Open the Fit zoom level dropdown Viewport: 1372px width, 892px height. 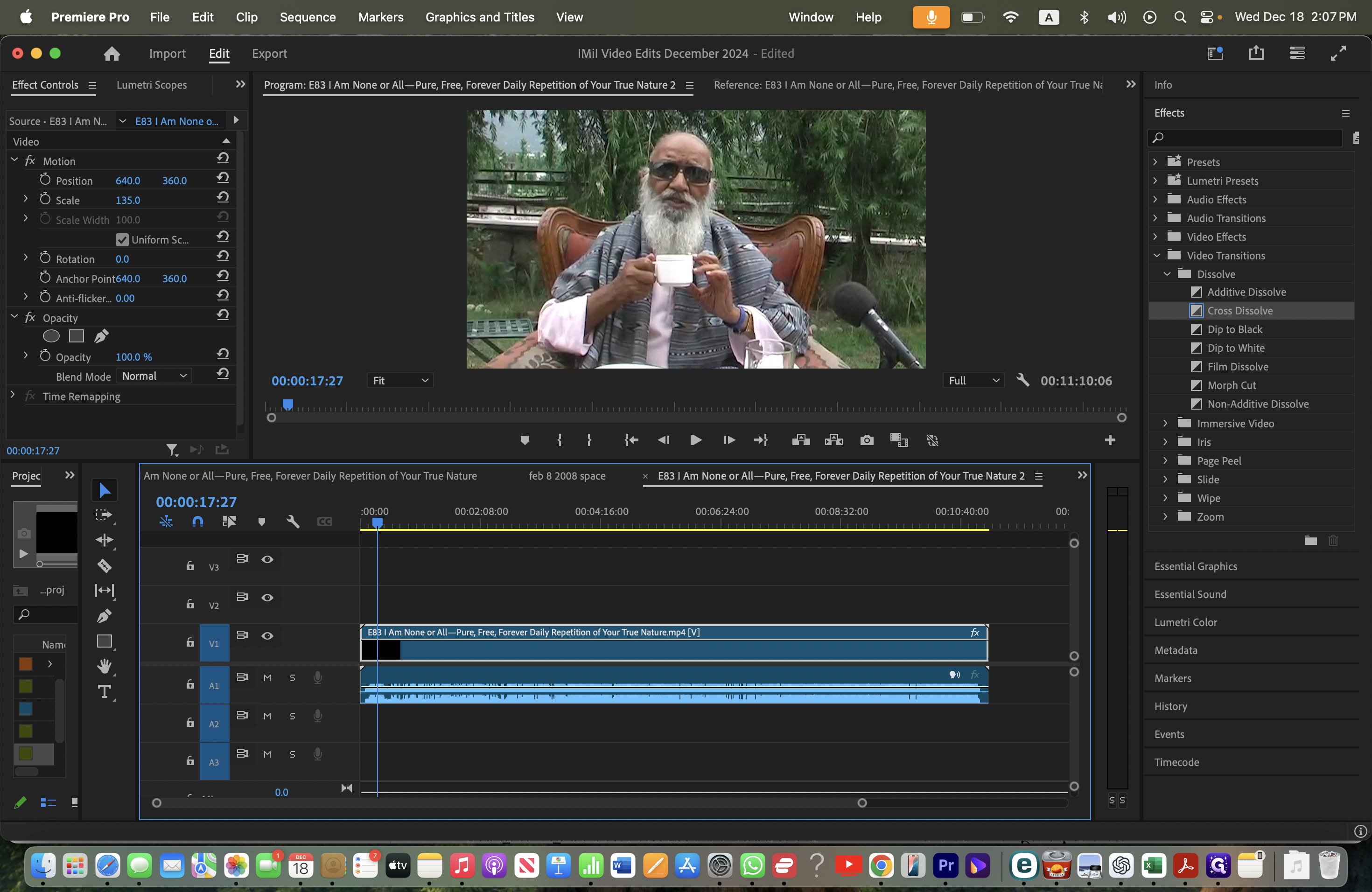[400, 380]
